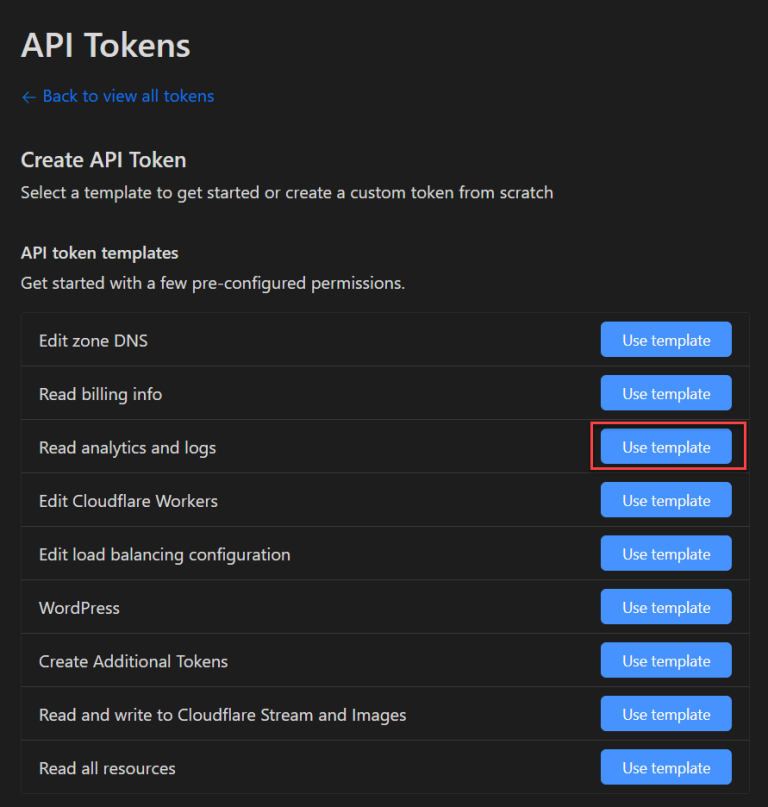The height and width of the screenshot is (807, 768).
Task: Click the API Tokens page heading
Action: click(105, 44)
